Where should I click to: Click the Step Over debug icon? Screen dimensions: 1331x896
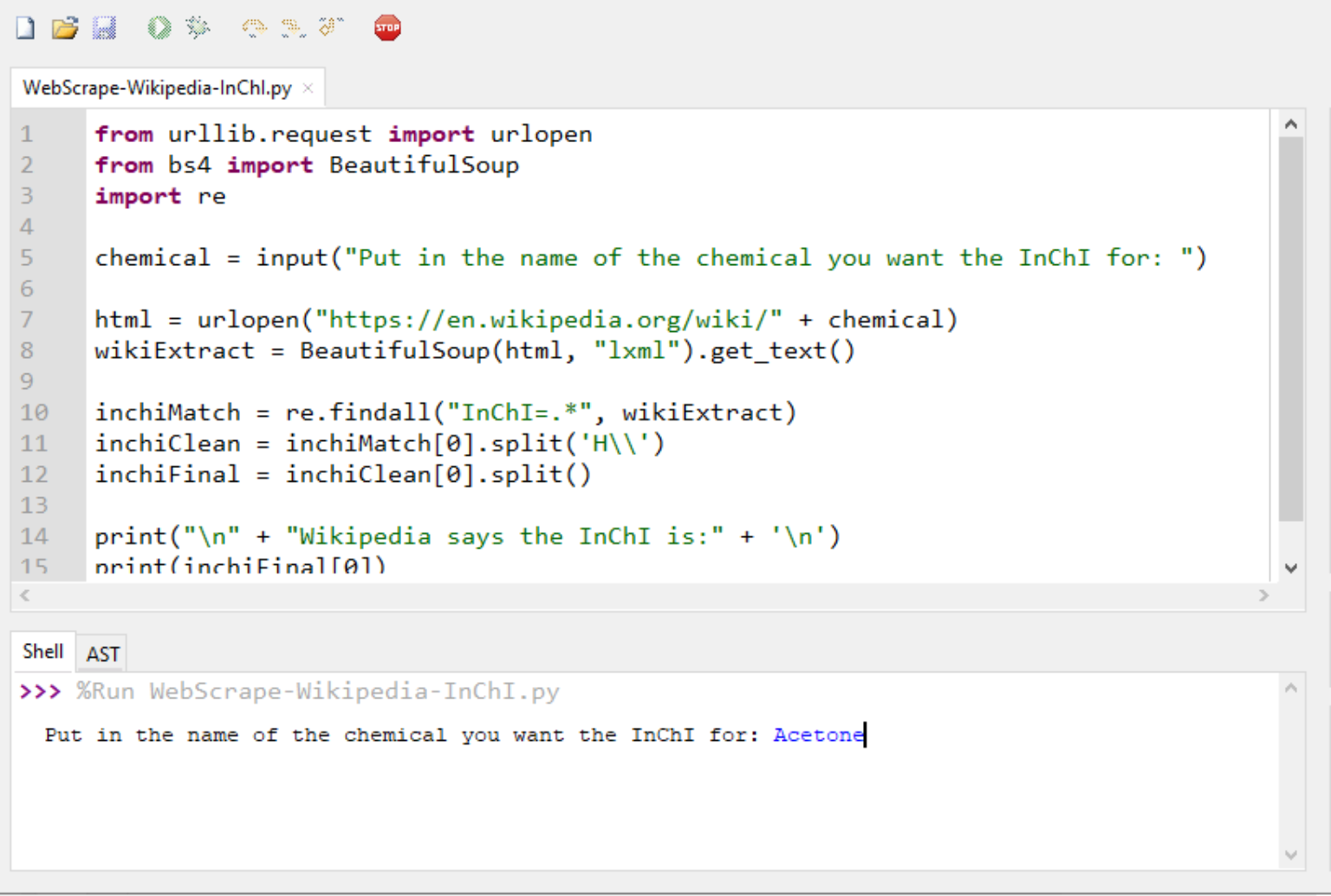[253, 27]
